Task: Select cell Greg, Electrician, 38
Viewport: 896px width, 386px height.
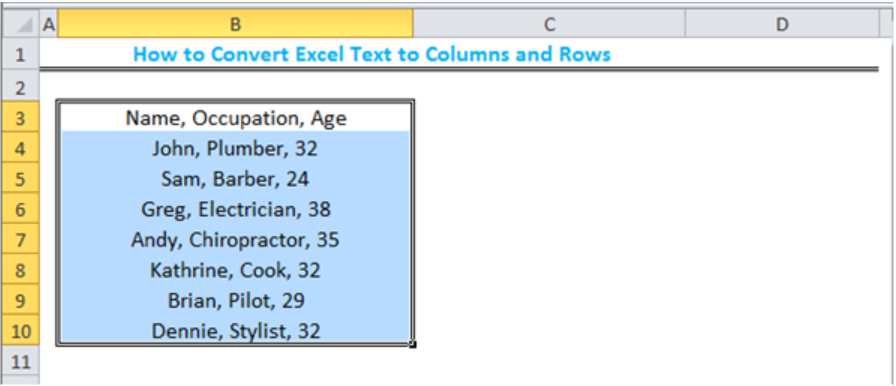Action: pos(235,209)
